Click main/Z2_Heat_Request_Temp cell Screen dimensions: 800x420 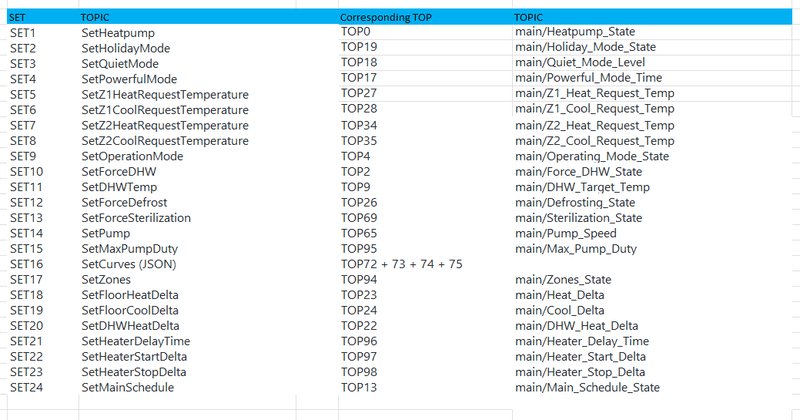(x=594, y=125)
